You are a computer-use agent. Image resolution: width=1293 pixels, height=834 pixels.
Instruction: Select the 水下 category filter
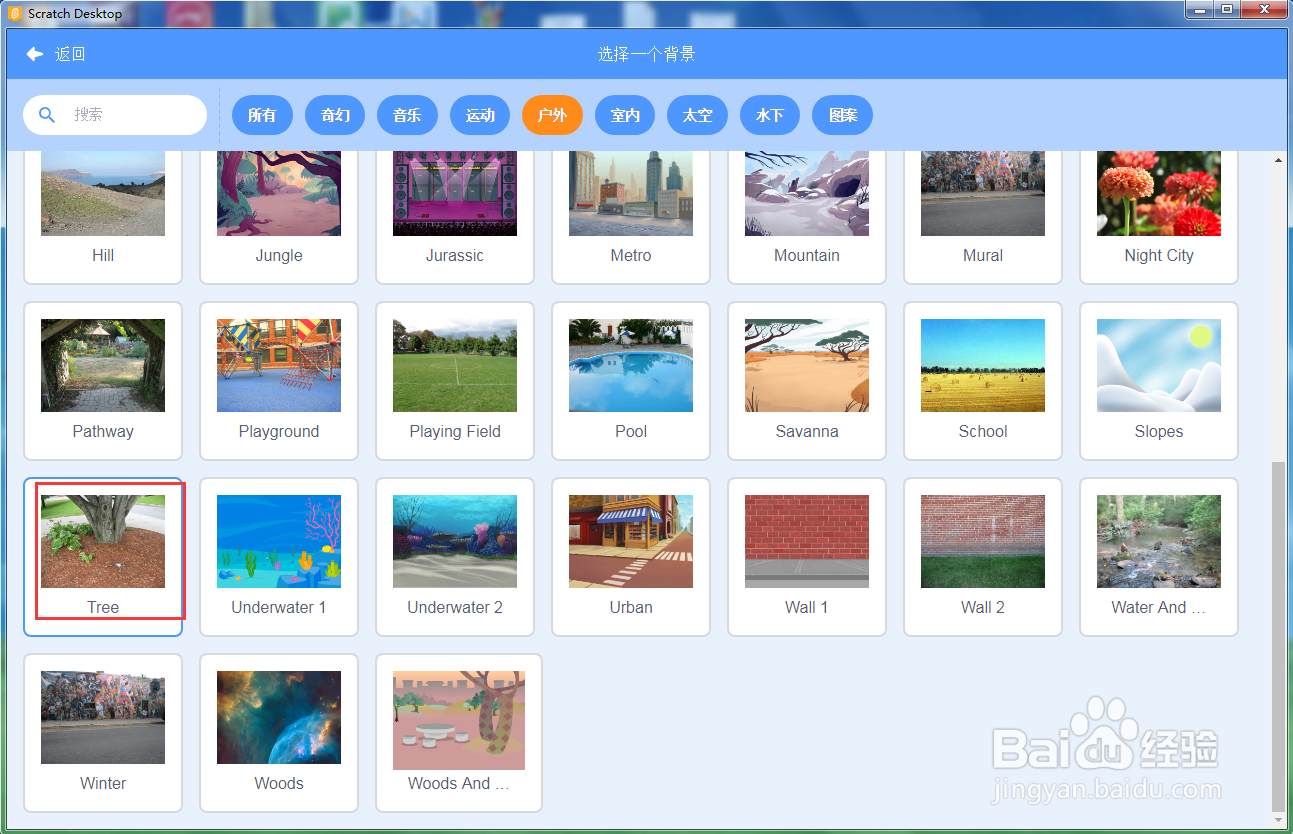pos(770,115)
